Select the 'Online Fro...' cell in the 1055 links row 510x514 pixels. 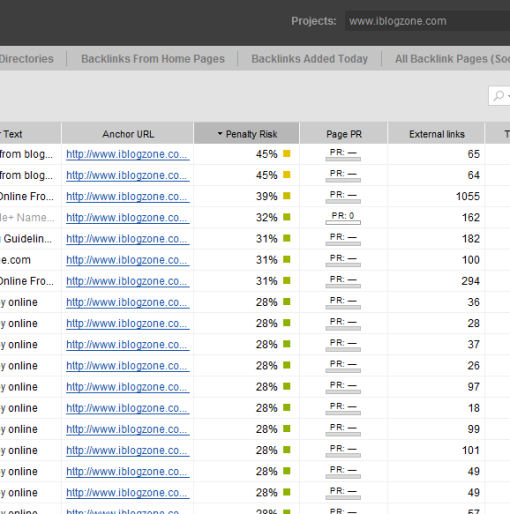27,196
